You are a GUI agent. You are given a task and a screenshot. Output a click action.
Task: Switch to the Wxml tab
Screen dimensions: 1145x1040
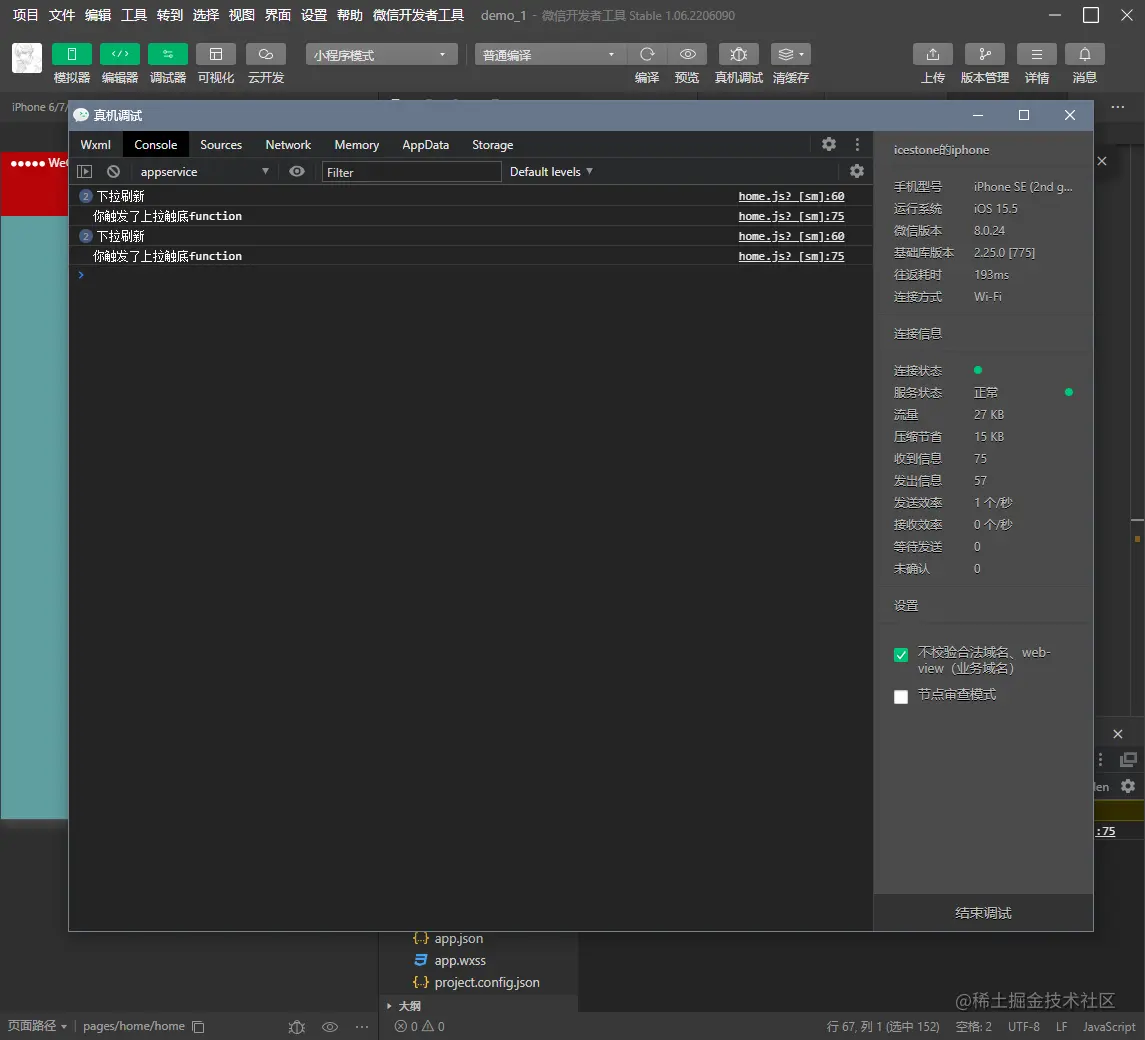[x=96, y=145]
